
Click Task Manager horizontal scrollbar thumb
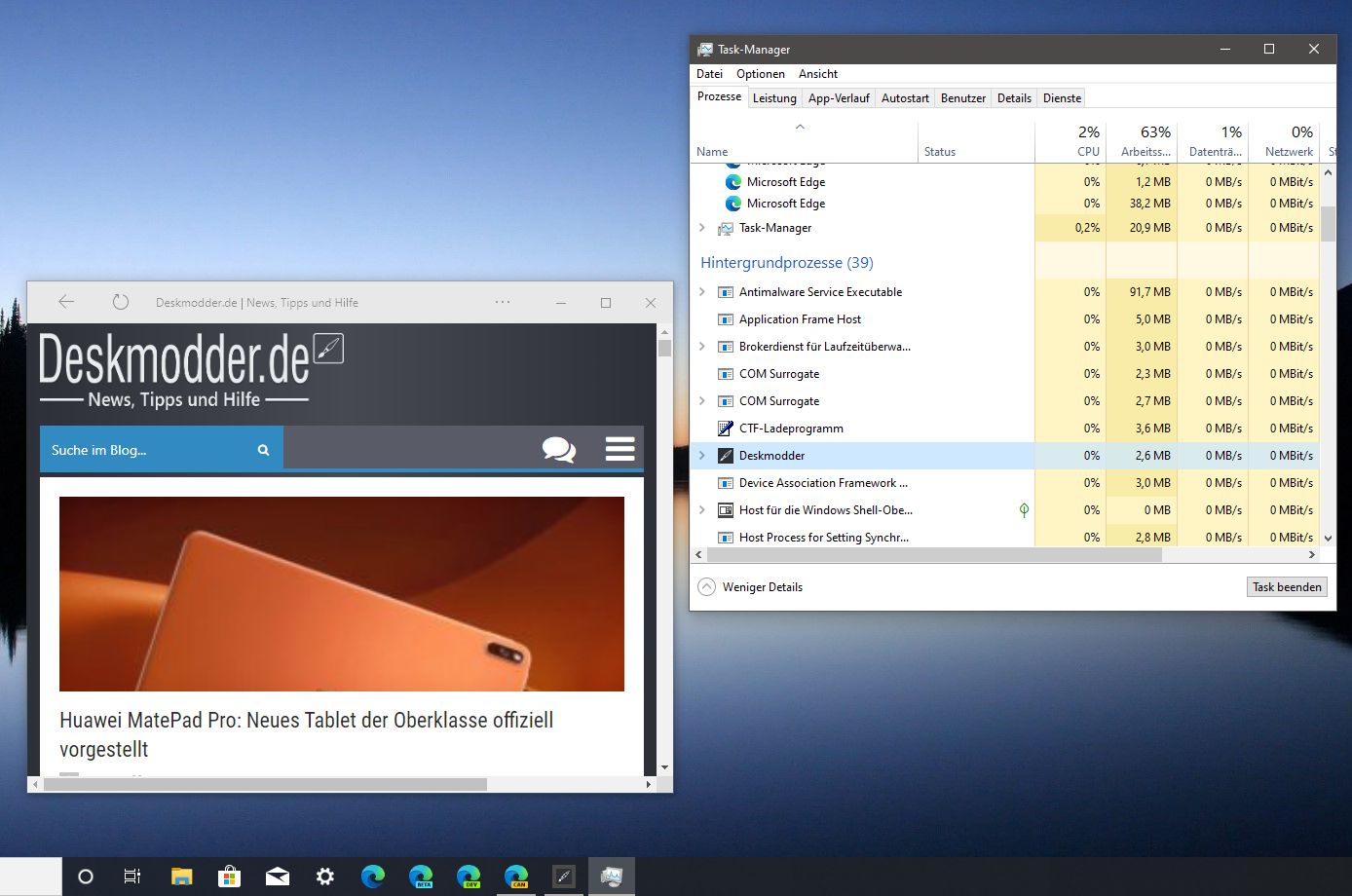coord(934,555)
